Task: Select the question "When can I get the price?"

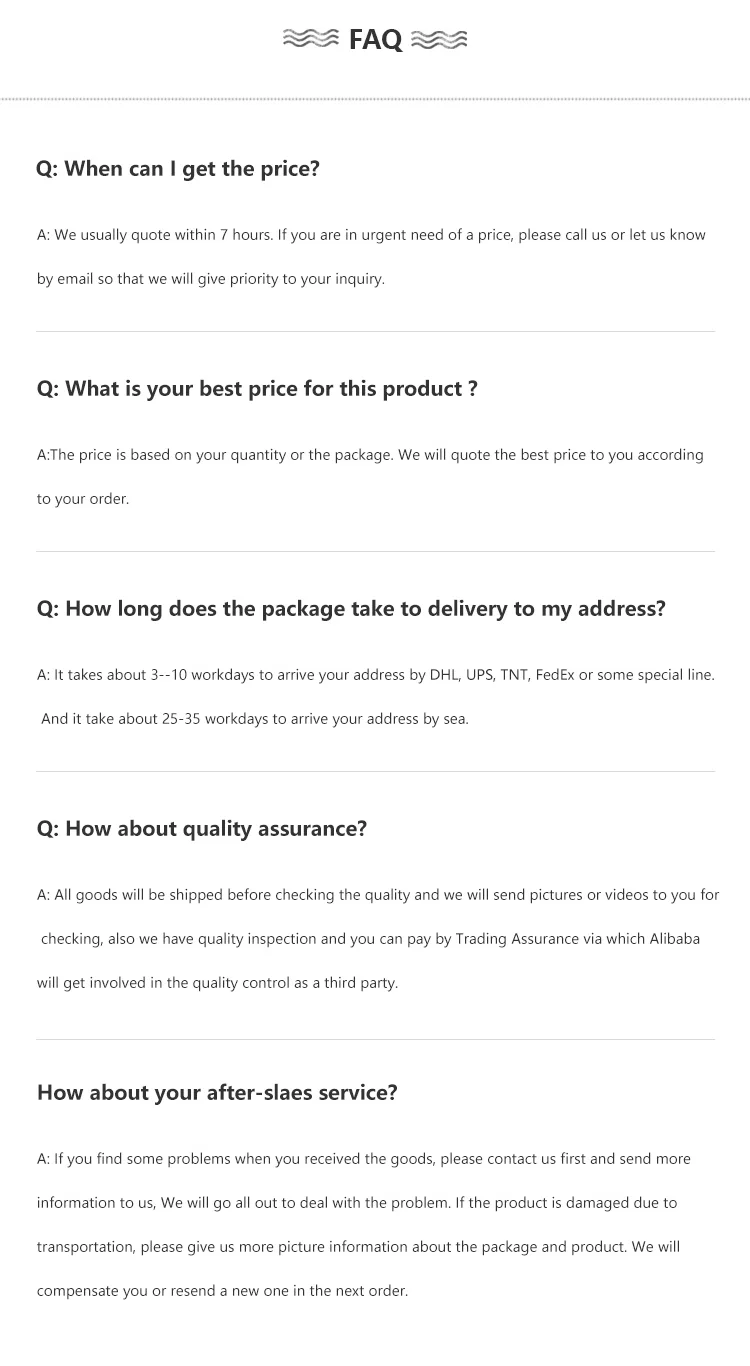Action: 178,169
